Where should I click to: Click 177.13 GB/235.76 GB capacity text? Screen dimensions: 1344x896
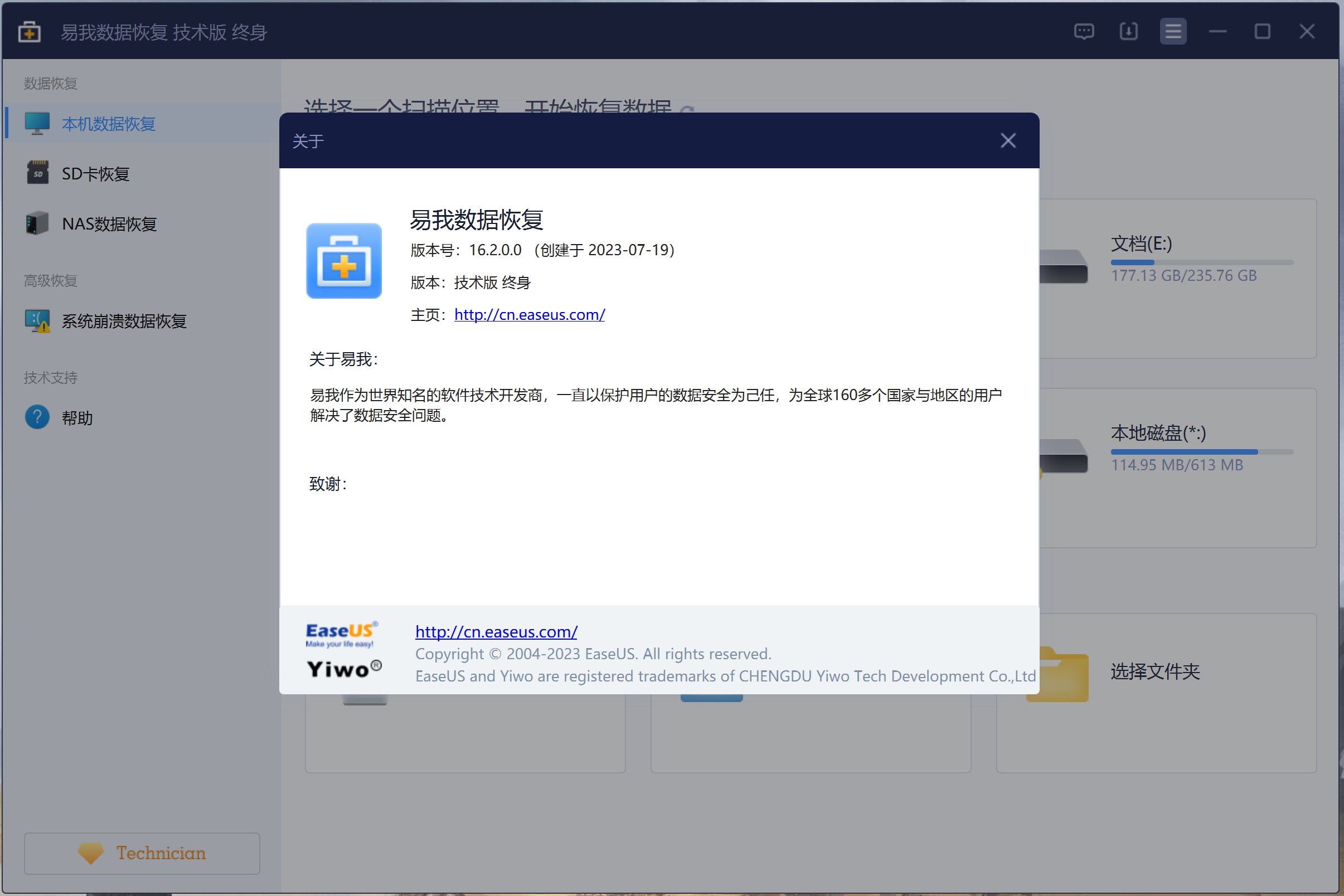point(1184,275)
